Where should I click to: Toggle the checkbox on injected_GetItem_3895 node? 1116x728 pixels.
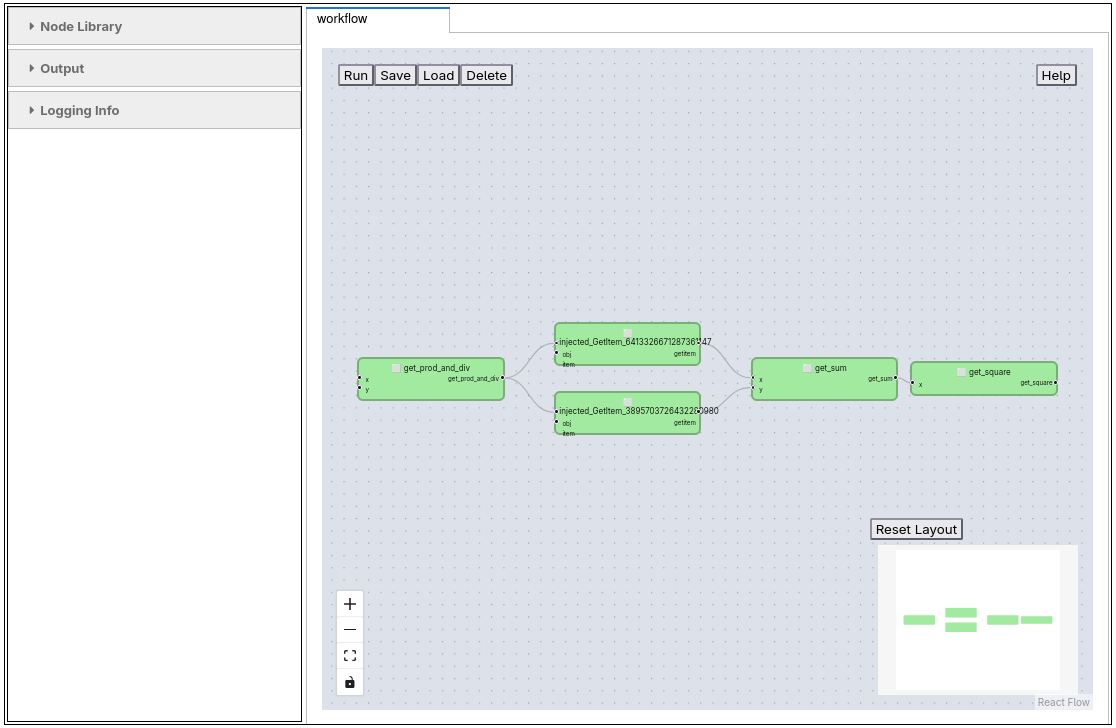point(627,402)
